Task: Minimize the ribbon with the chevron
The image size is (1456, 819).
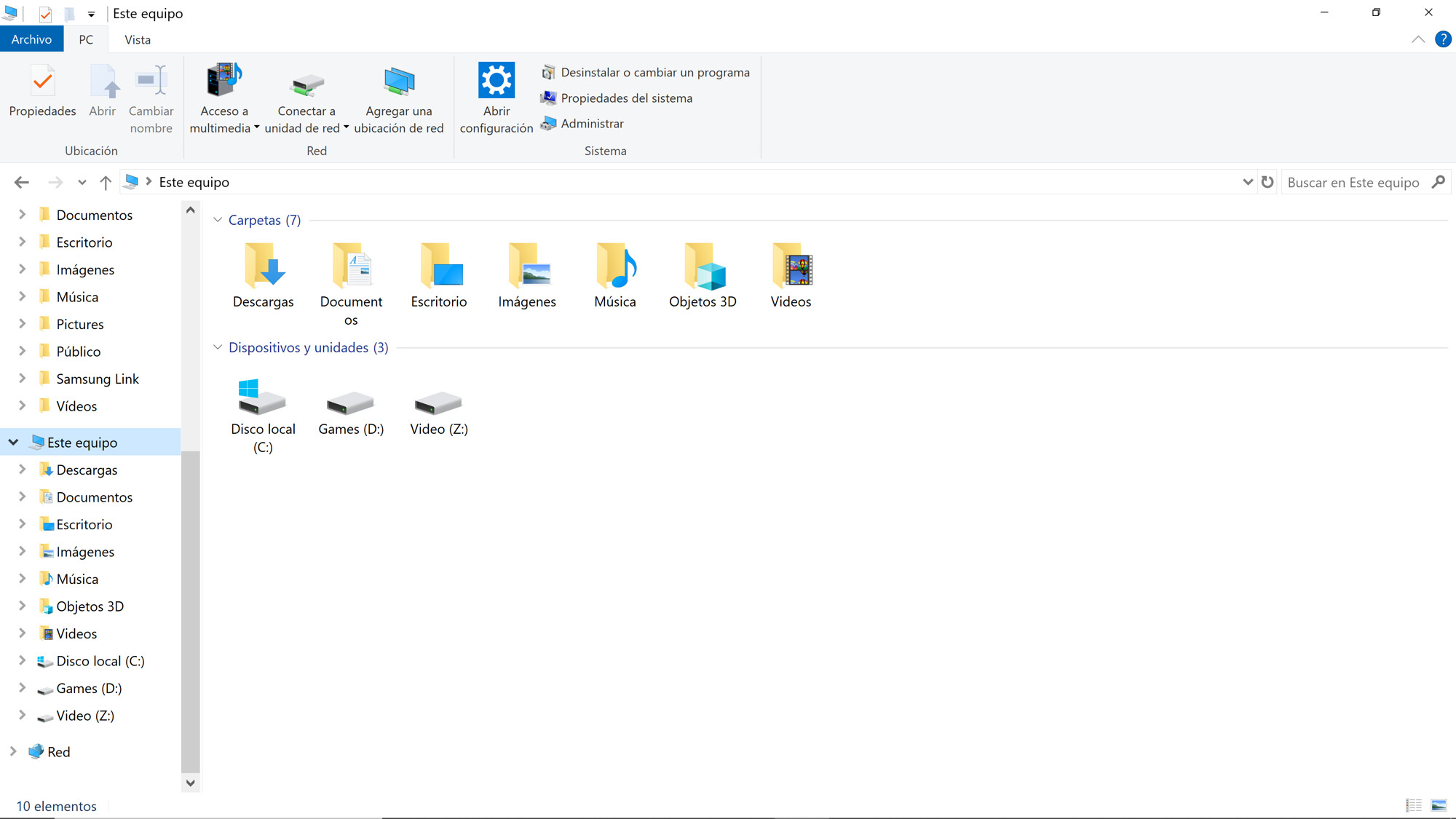Action: coord(1418,39)
